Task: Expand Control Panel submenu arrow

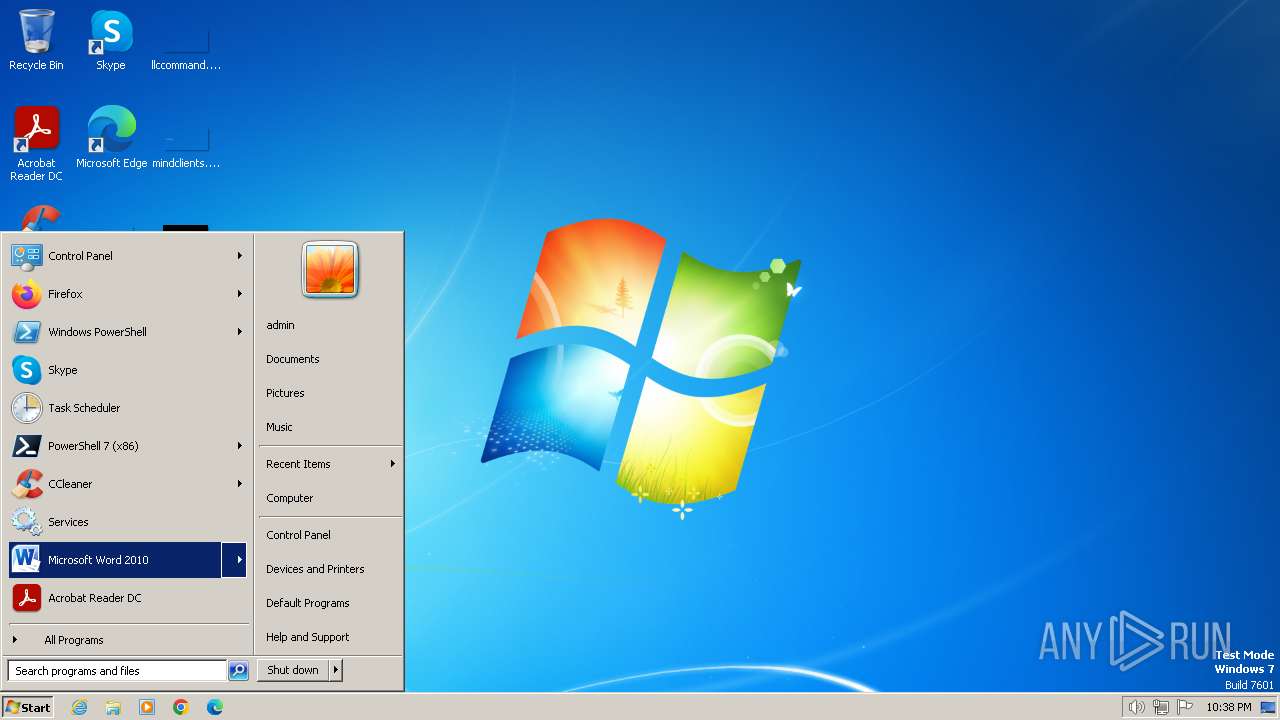Action: 240,256
